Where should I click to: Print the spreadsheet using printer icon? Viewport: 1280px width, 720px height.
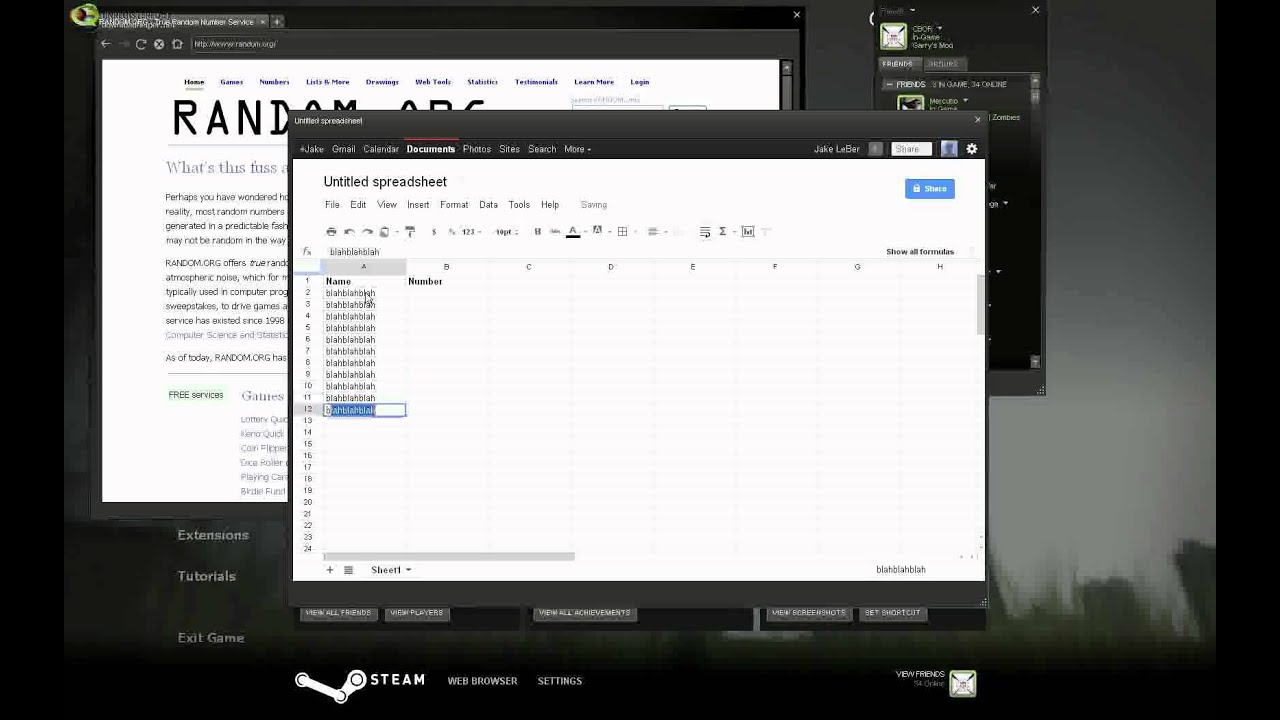[x=332, y=232]
